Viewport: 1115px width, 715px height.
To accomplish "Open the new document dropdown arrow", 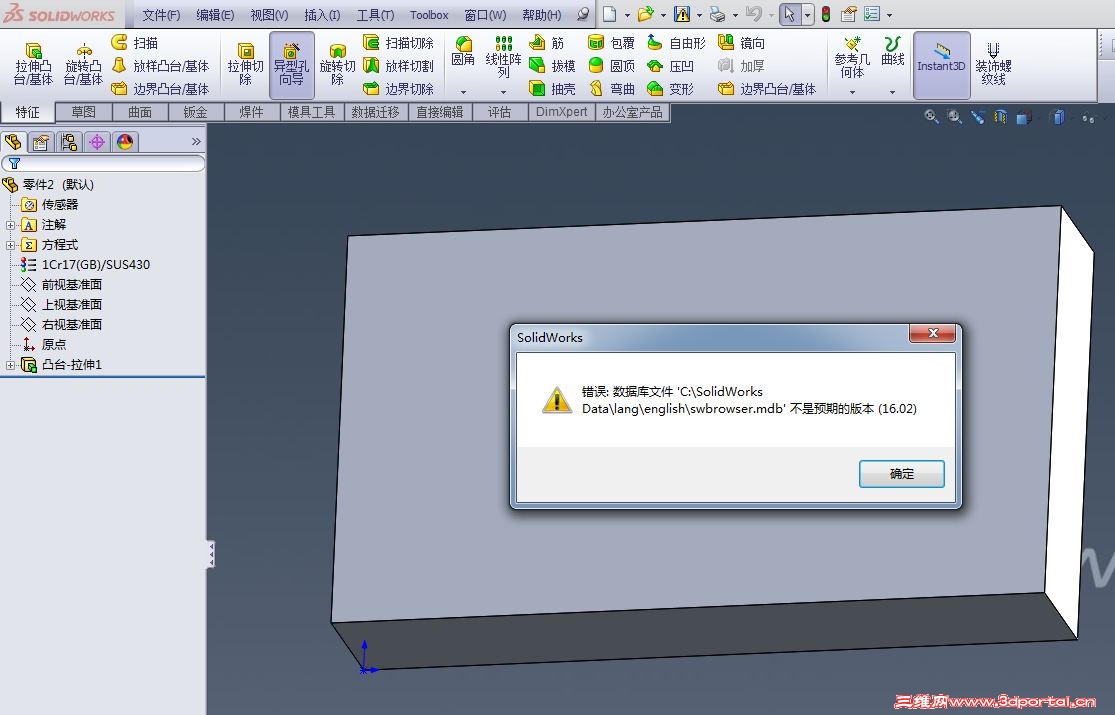I will tap(627, 14).
